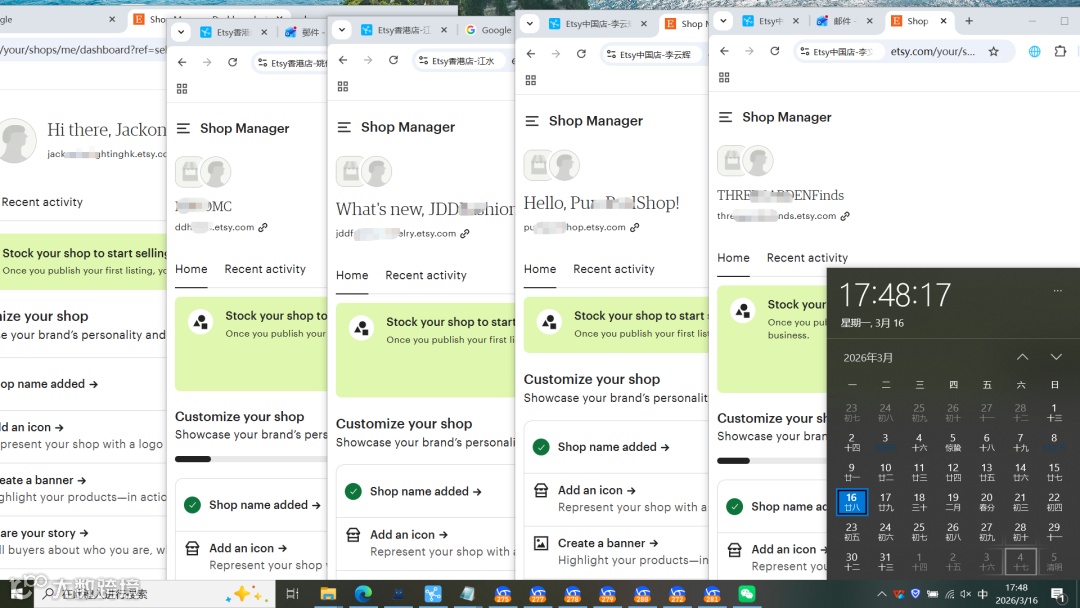Image resolution: width=1080 pixels, height=608 pixels.
Task: Switch to Recent activity tab in THRE Finds window
Action: 807,258
